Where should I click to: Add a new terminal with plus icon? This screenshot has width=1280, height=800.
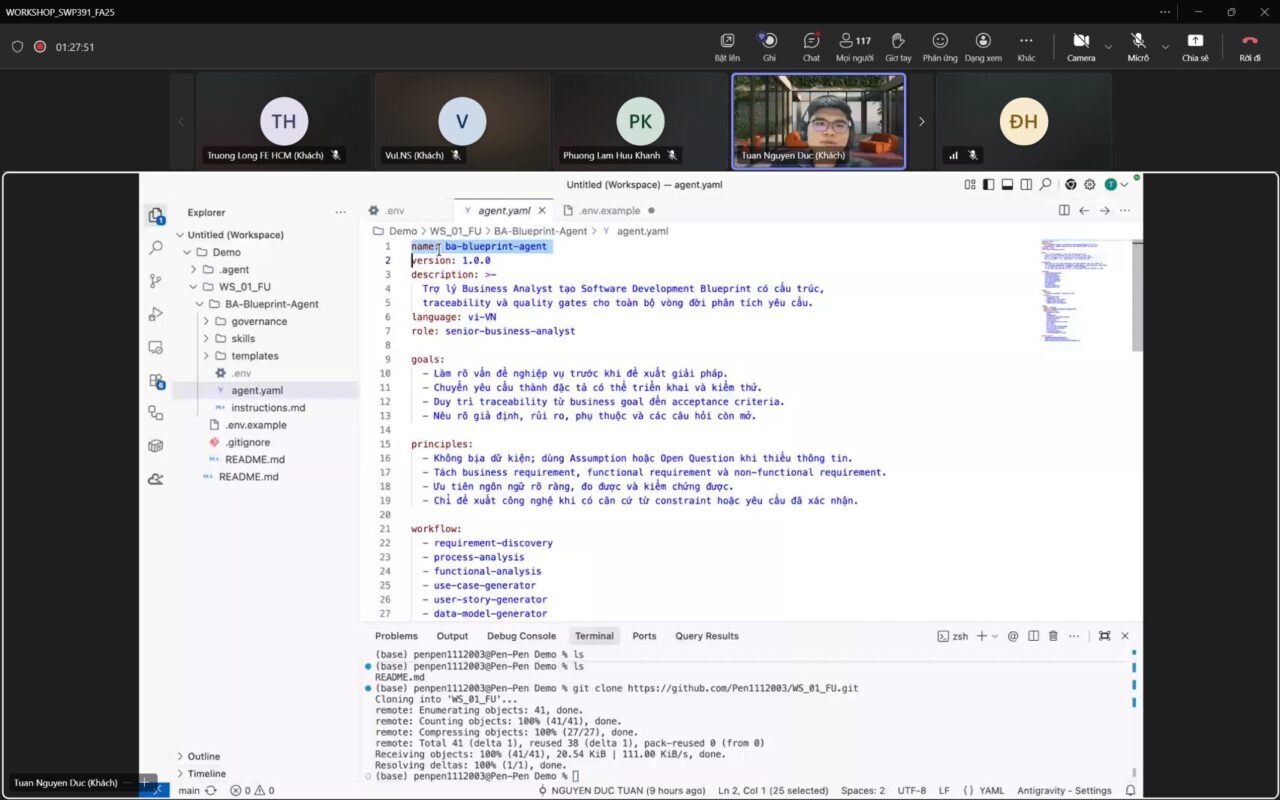(x=982, y=636)
